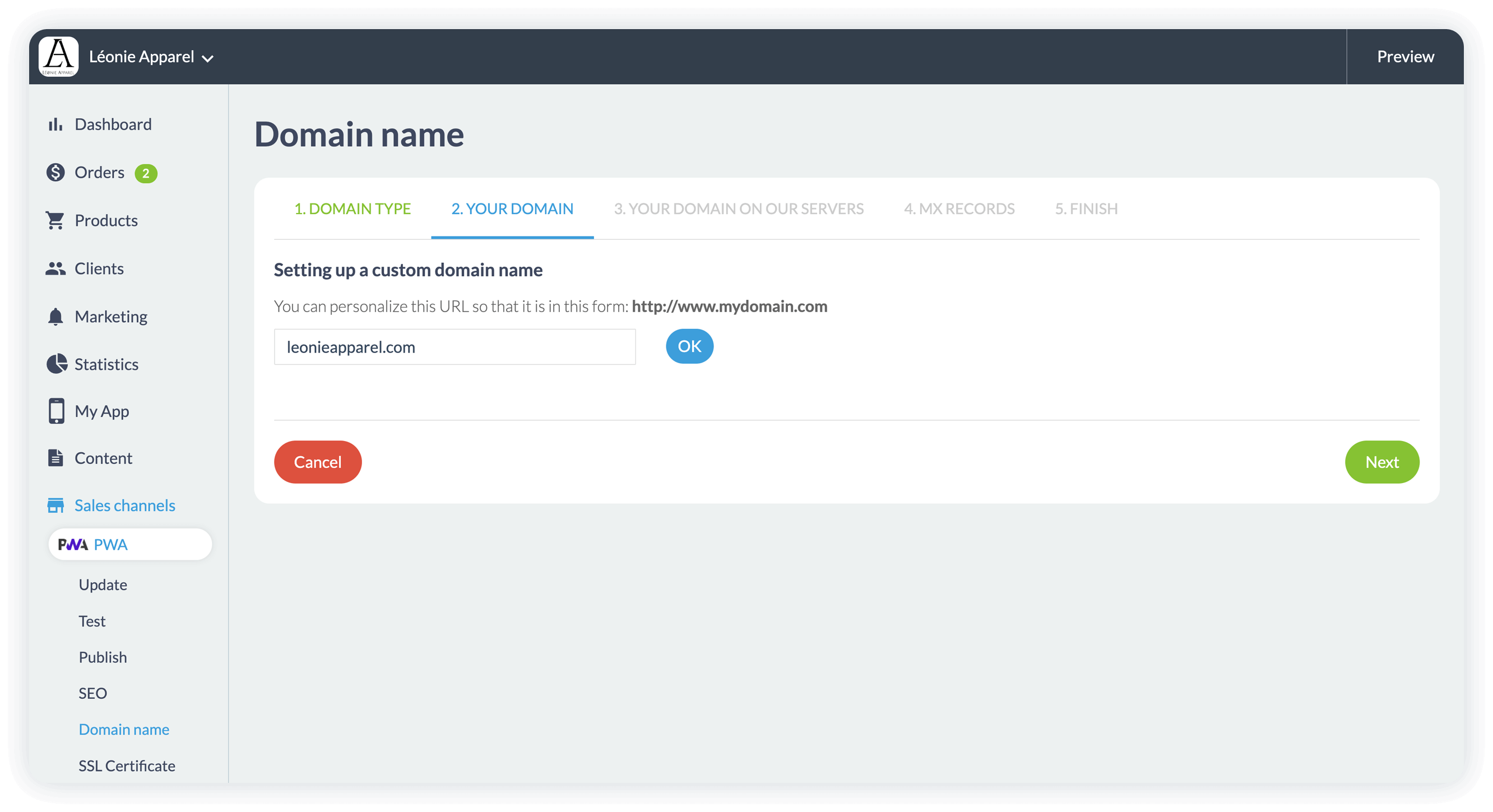1493x812 pixels.
Task: Expand the Léonie Apparel account dropdown
Action: pos(208,58)
